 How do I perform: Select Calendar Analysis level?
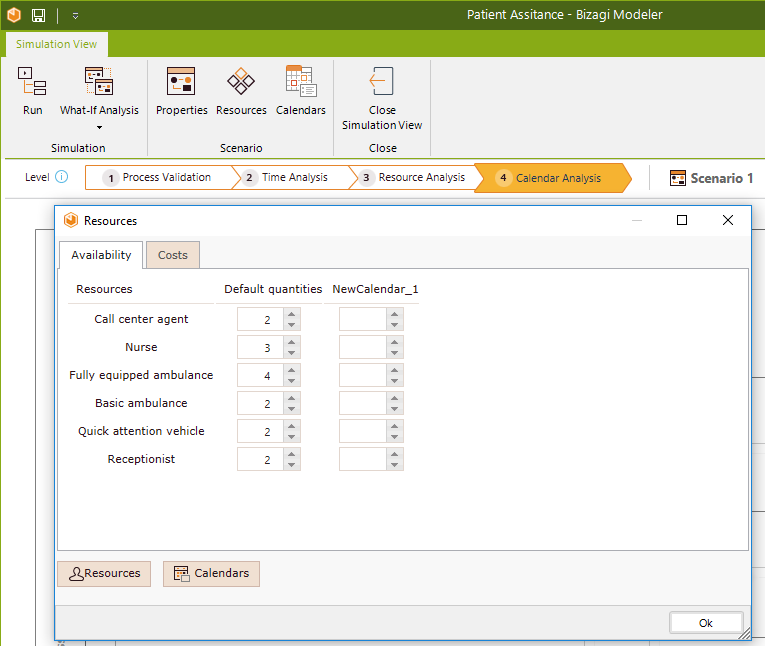pyautogui.click(x=552, y=178)
